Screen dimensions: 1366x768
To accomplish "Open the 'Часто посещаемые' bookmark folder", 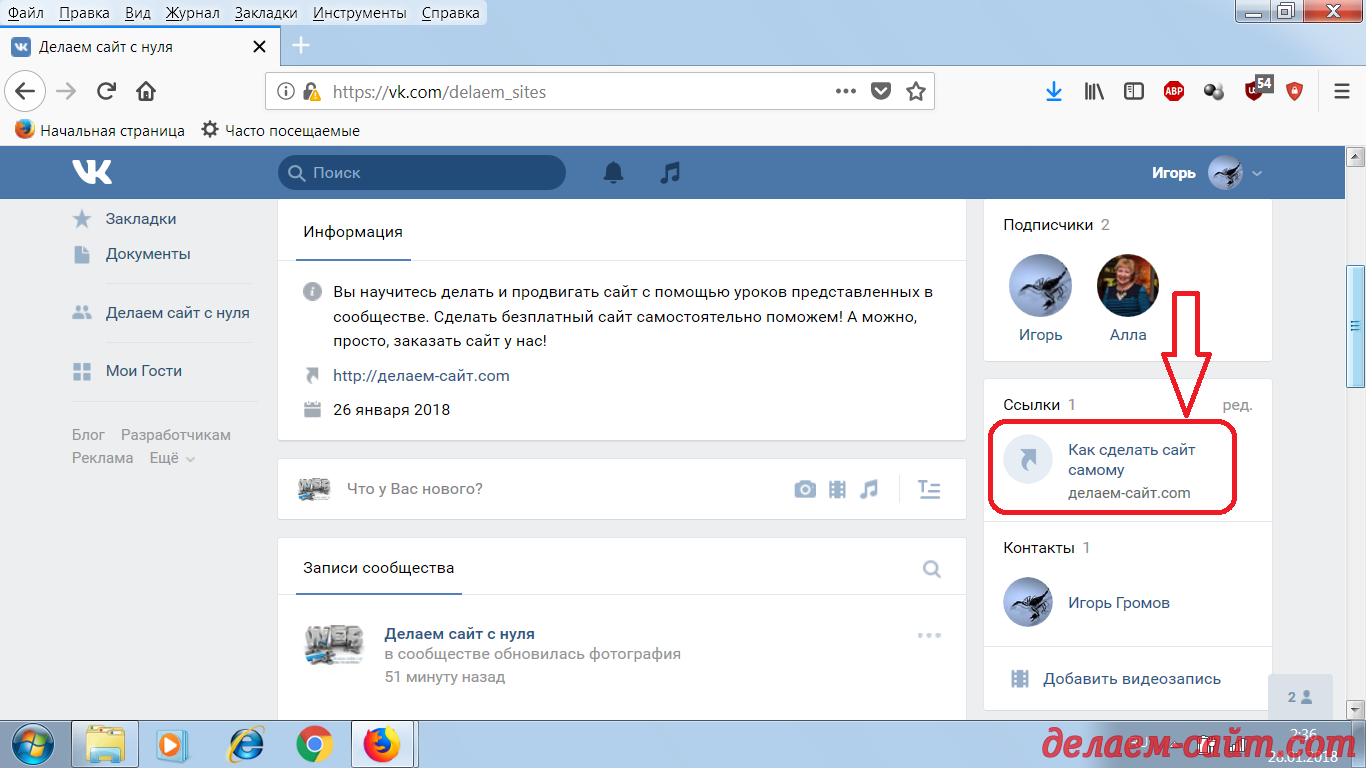I will pyautogui.click(x=280, y=130).
